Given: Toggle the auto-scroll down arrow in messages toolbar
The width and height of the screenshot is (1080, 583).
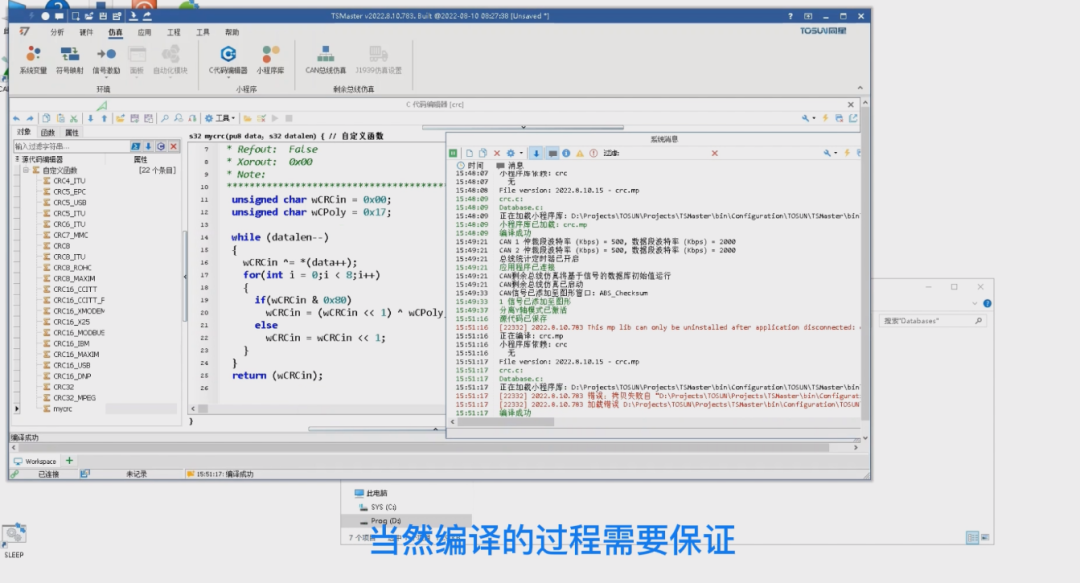Looking at the screenshot, I should coord(536,153).
